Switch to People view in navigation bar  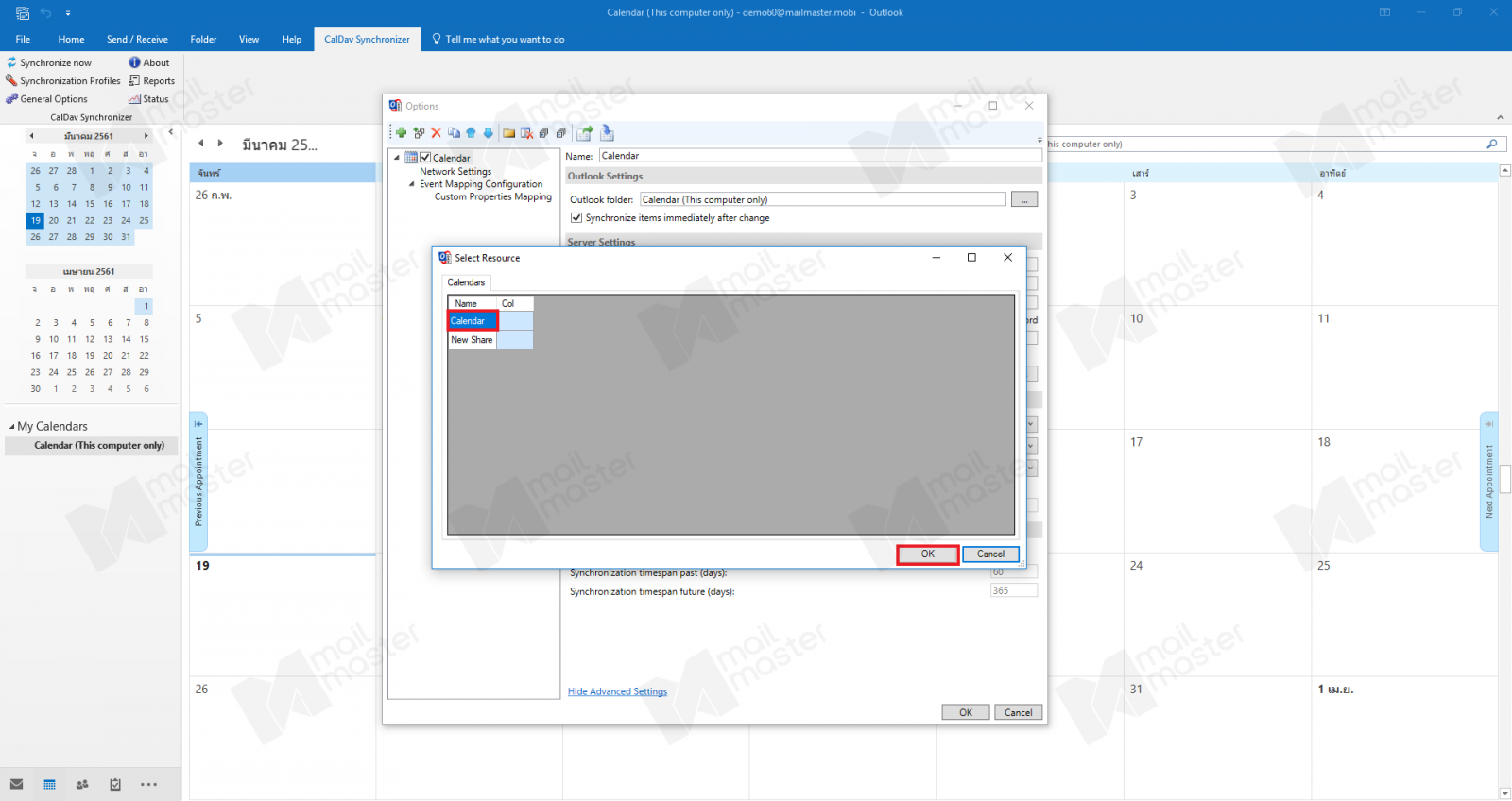[82, 784]
